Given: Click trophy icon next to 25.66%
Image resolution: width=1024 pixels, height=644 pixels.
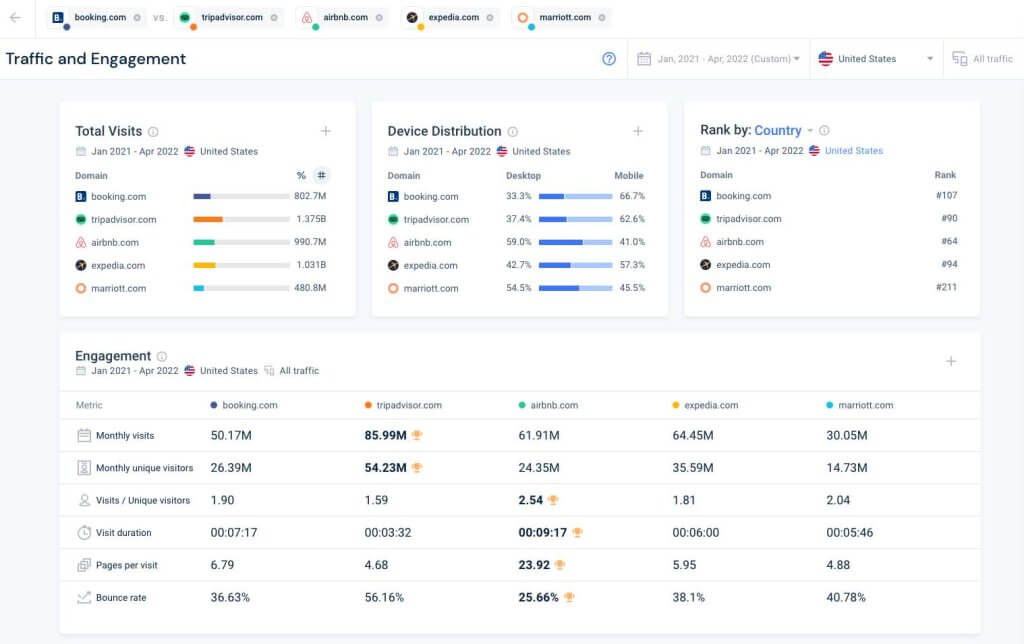Looking at the screenshot, I should [569, 597].
